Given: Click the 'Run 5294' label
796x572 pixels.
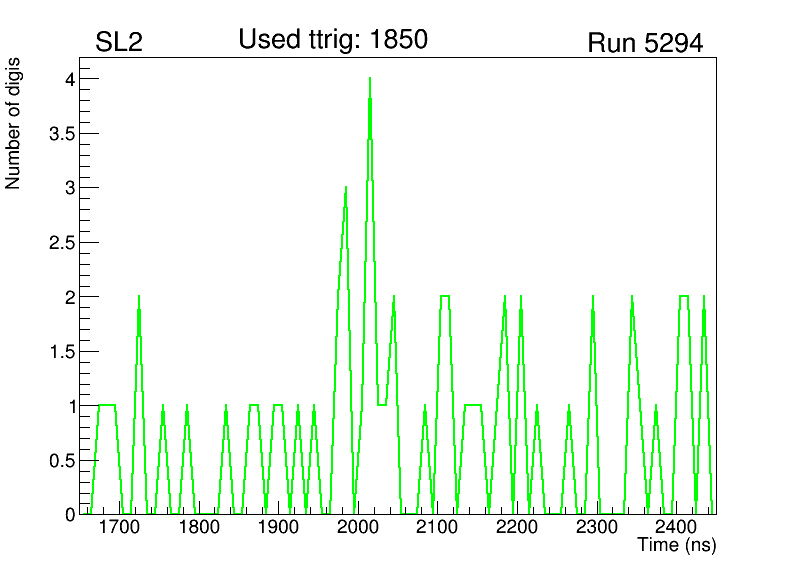Looking at the screenshot, I should [x=645, y=43].
